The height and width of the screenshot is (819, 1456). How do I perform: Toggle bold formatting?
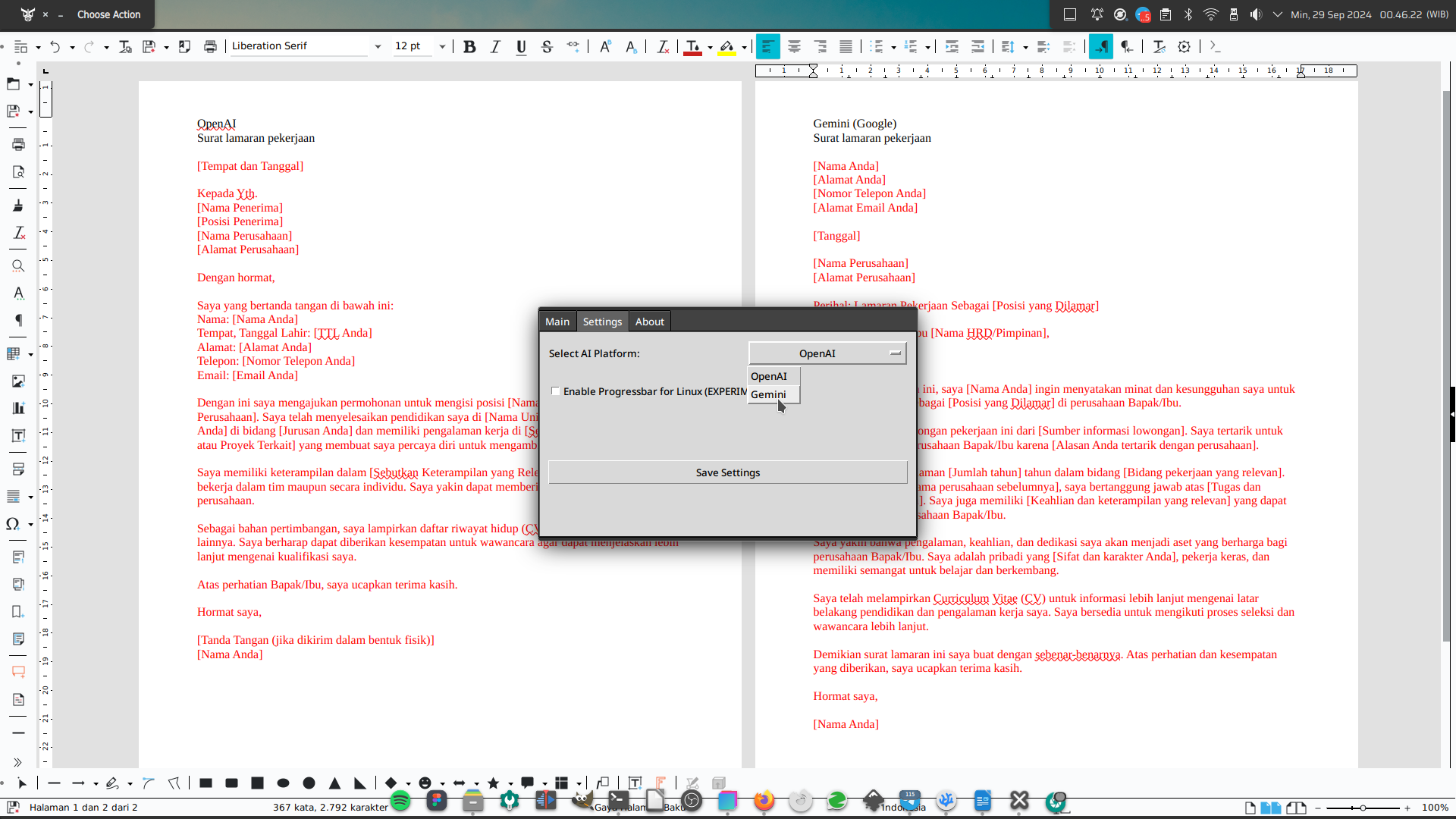tap(469, 47)
